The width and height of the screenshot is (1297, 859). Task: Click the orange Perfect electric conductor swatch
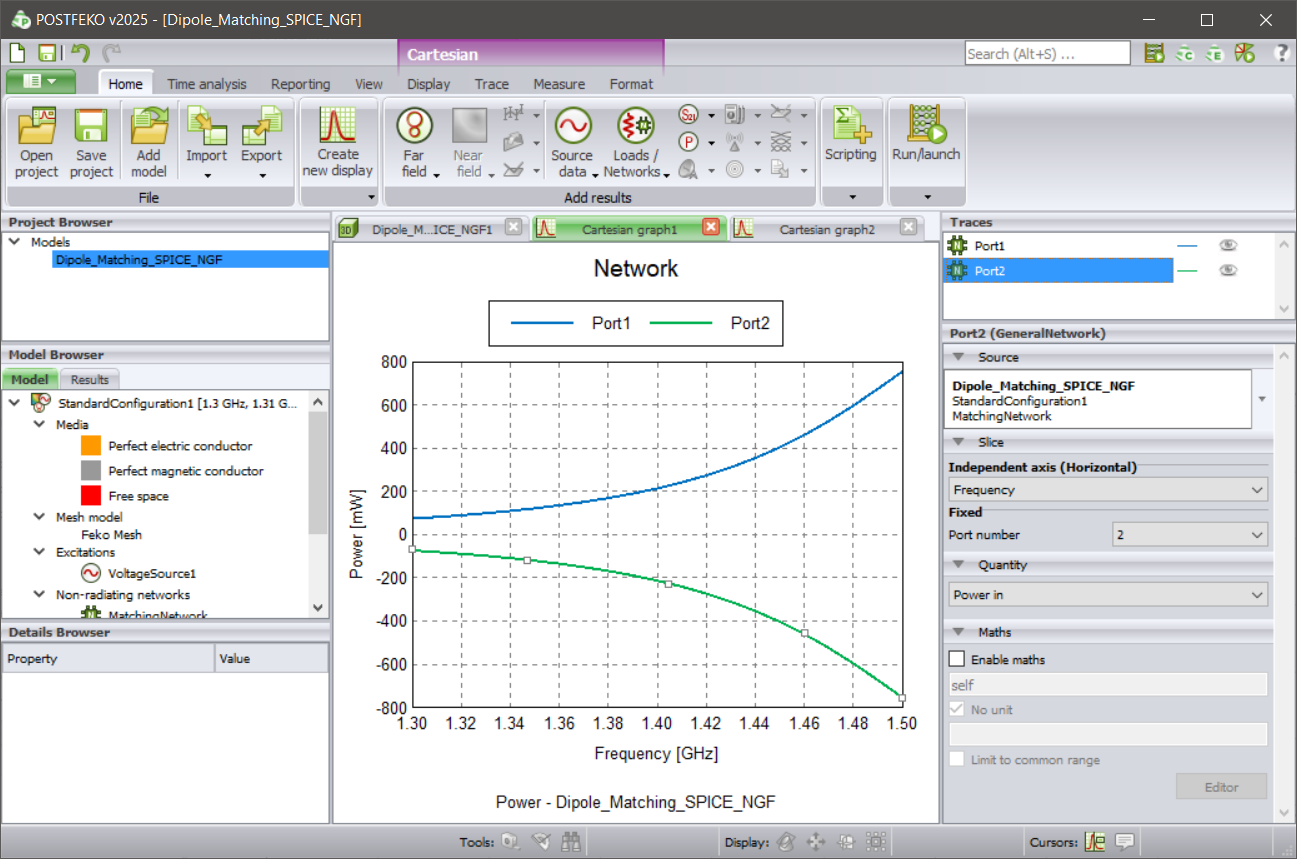tap(92, 446)
